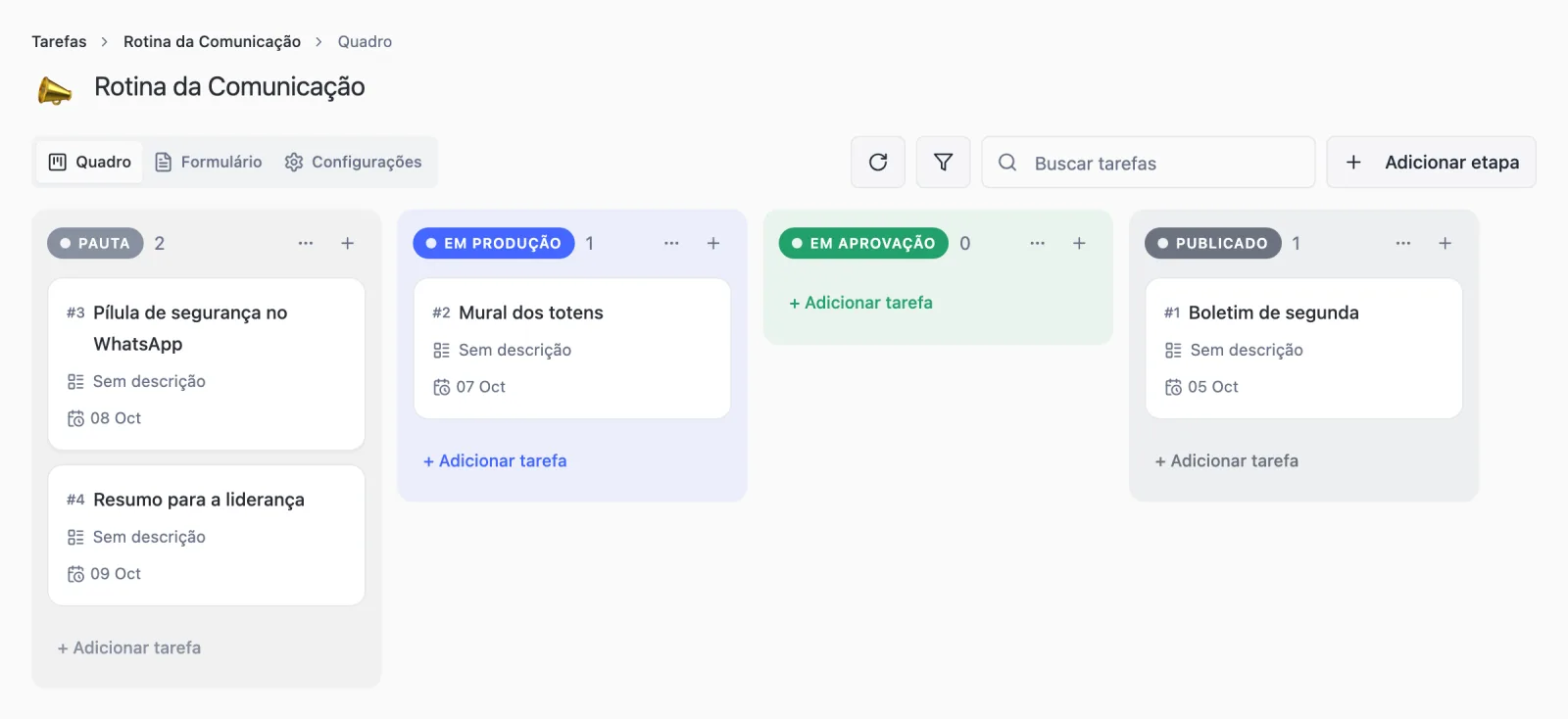Click the megaphone project icon
Viewport: 1568px width, 719px height.
[55, 90]
